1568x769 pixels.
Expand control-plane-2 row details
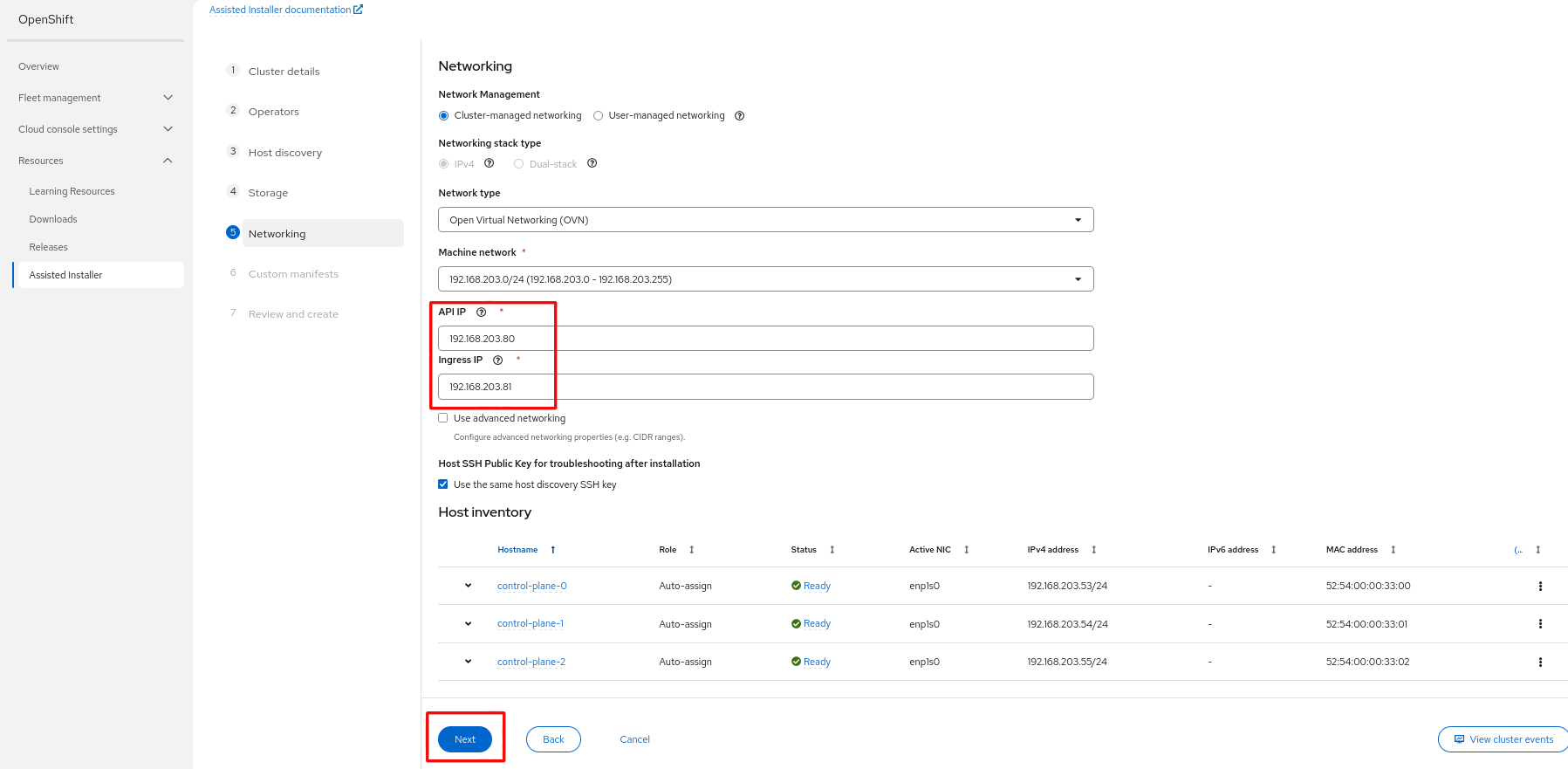[468, 662]
